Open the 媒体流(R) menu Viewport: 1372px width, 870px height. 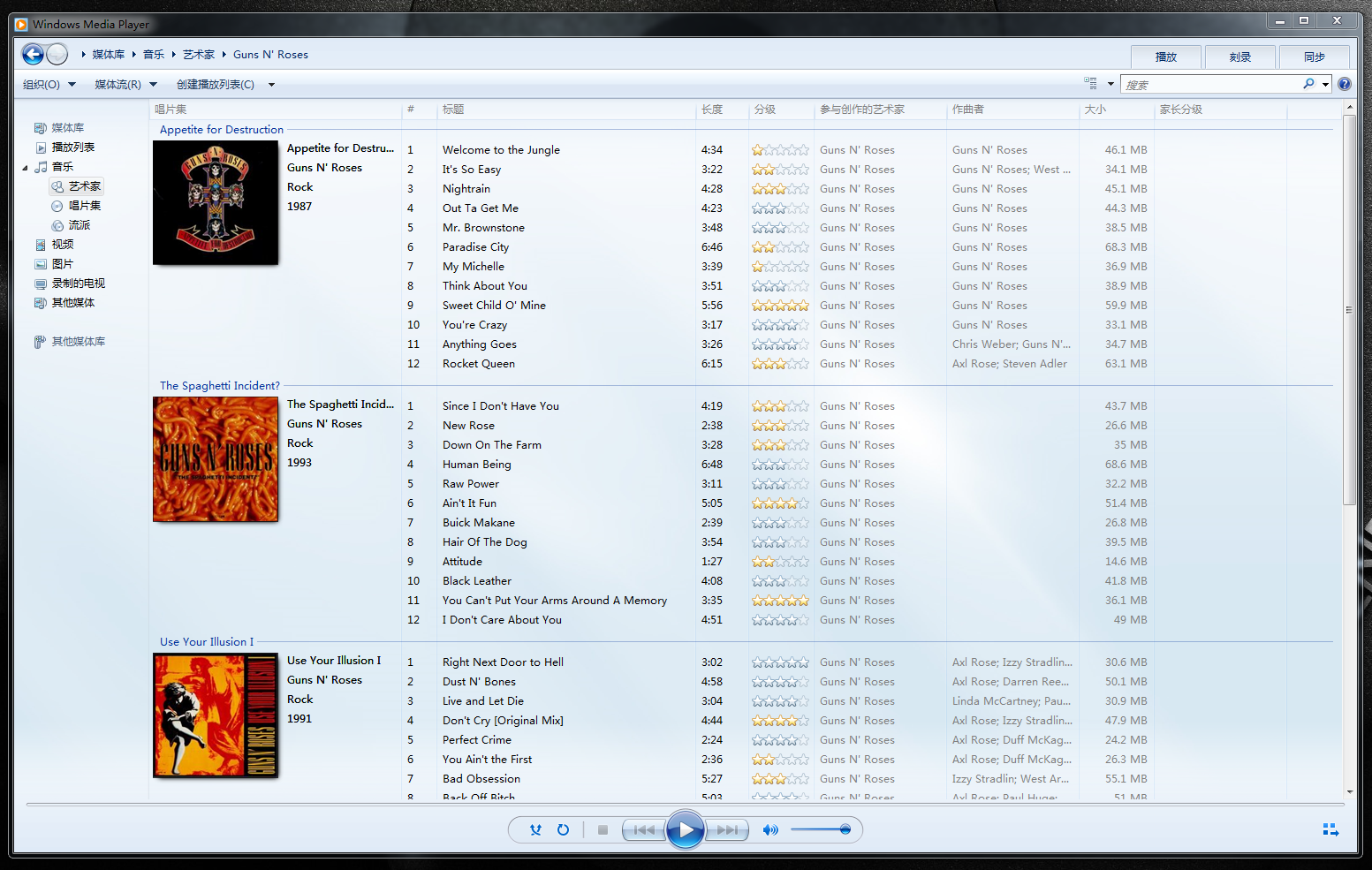coord(125,85)
